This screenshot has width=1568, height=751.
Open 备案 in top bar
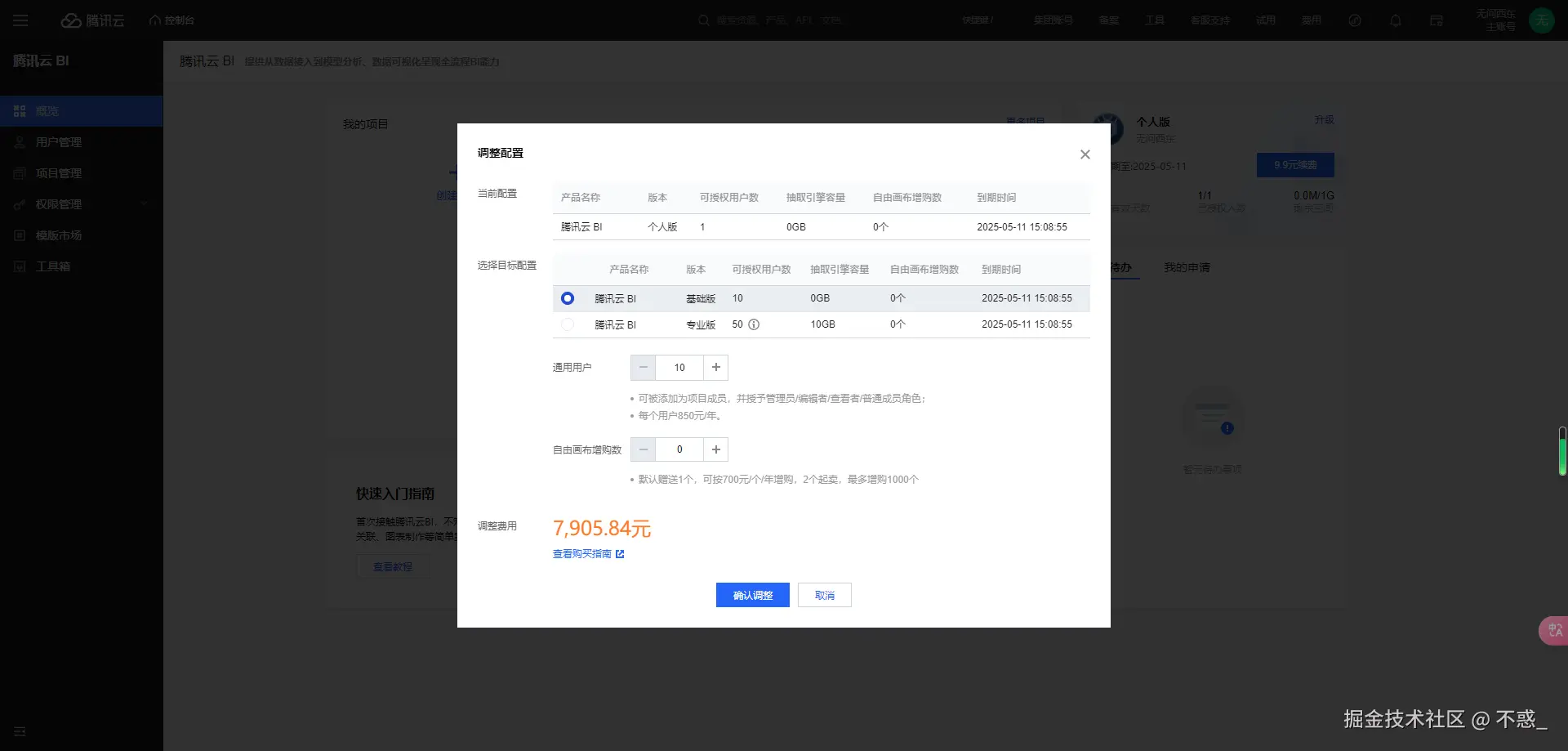coord(1109,20)
